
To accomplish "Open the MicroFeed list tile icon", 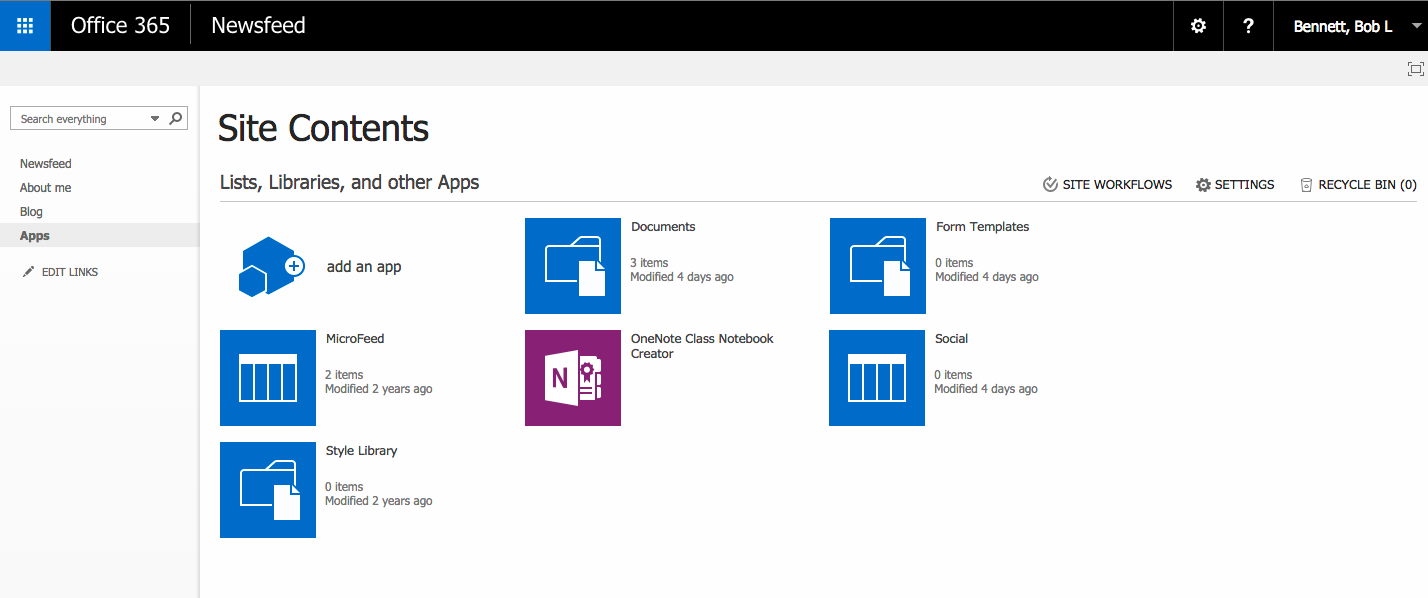I will pos(268,378).
